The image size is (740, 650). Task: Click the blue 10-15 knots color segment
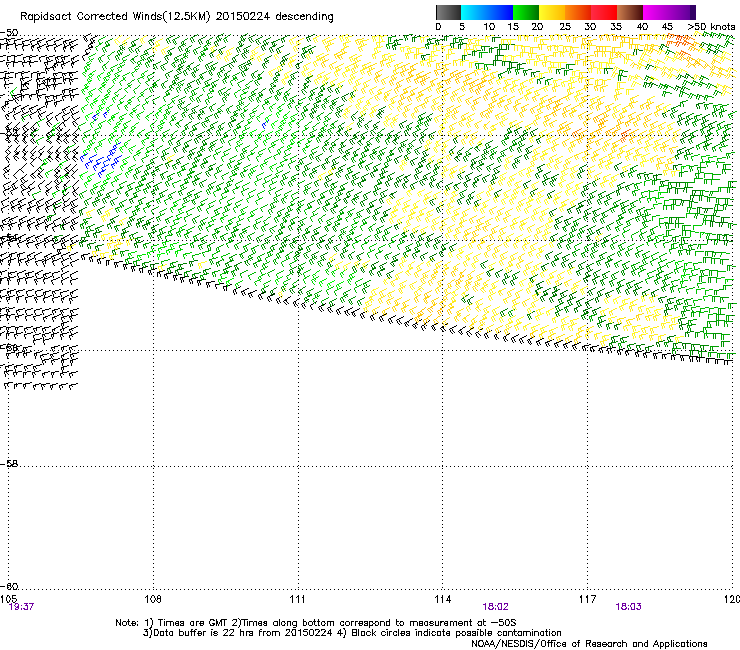click(x=500, y=12)
